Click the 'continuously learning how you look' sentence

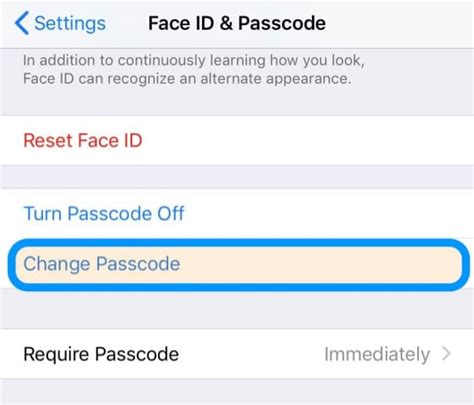tap(241, 61)
